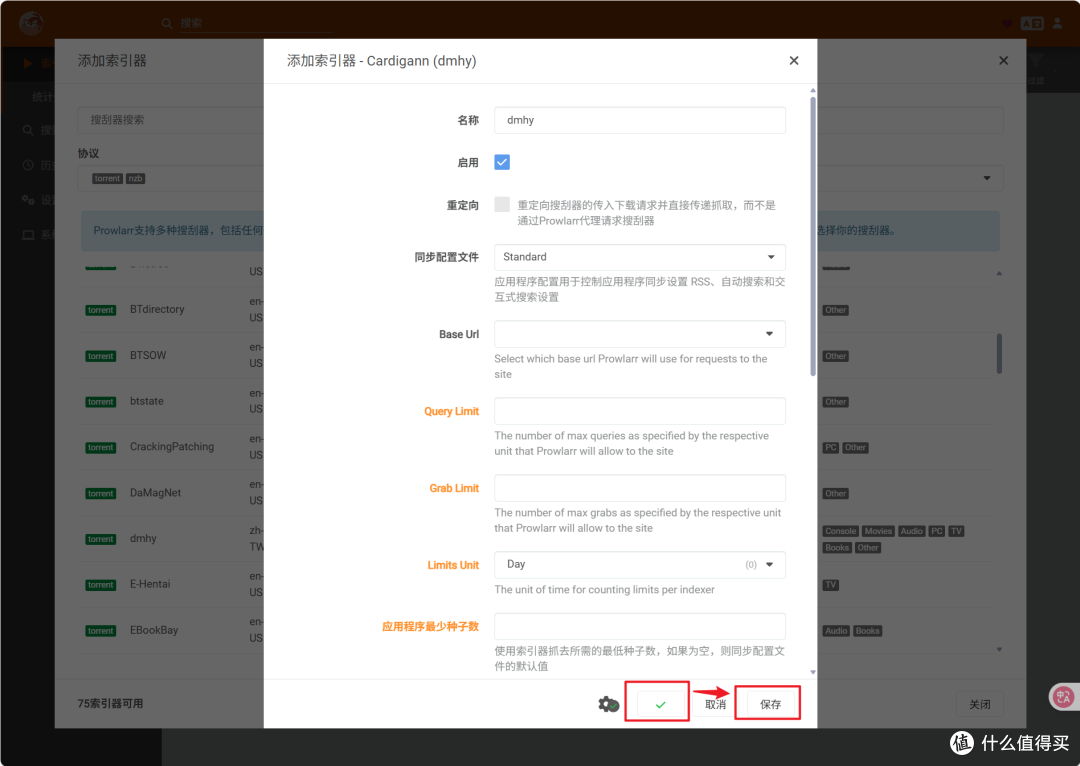
Task: Toggle the 重定向 redirect checkbox
Action: (502, 205)
